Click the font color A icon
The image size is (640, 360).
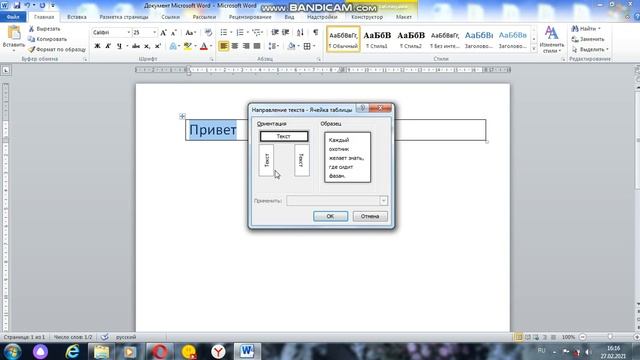click(x=204, y=46)
